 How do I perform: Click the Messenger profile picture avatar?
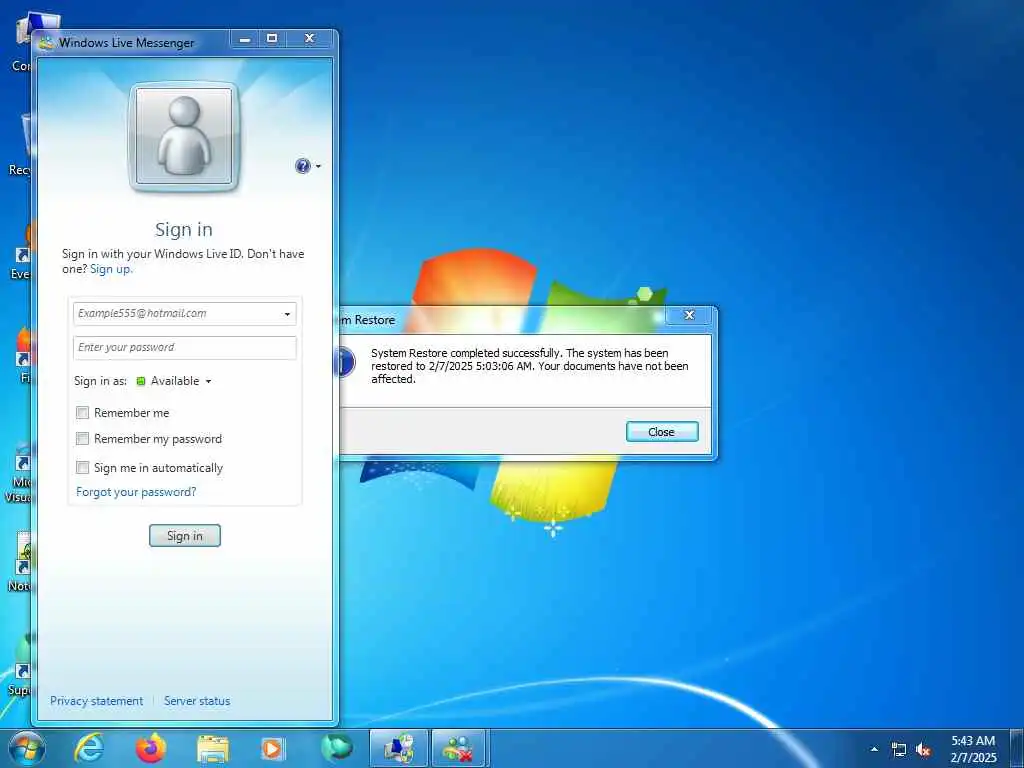tap(184, 136)
